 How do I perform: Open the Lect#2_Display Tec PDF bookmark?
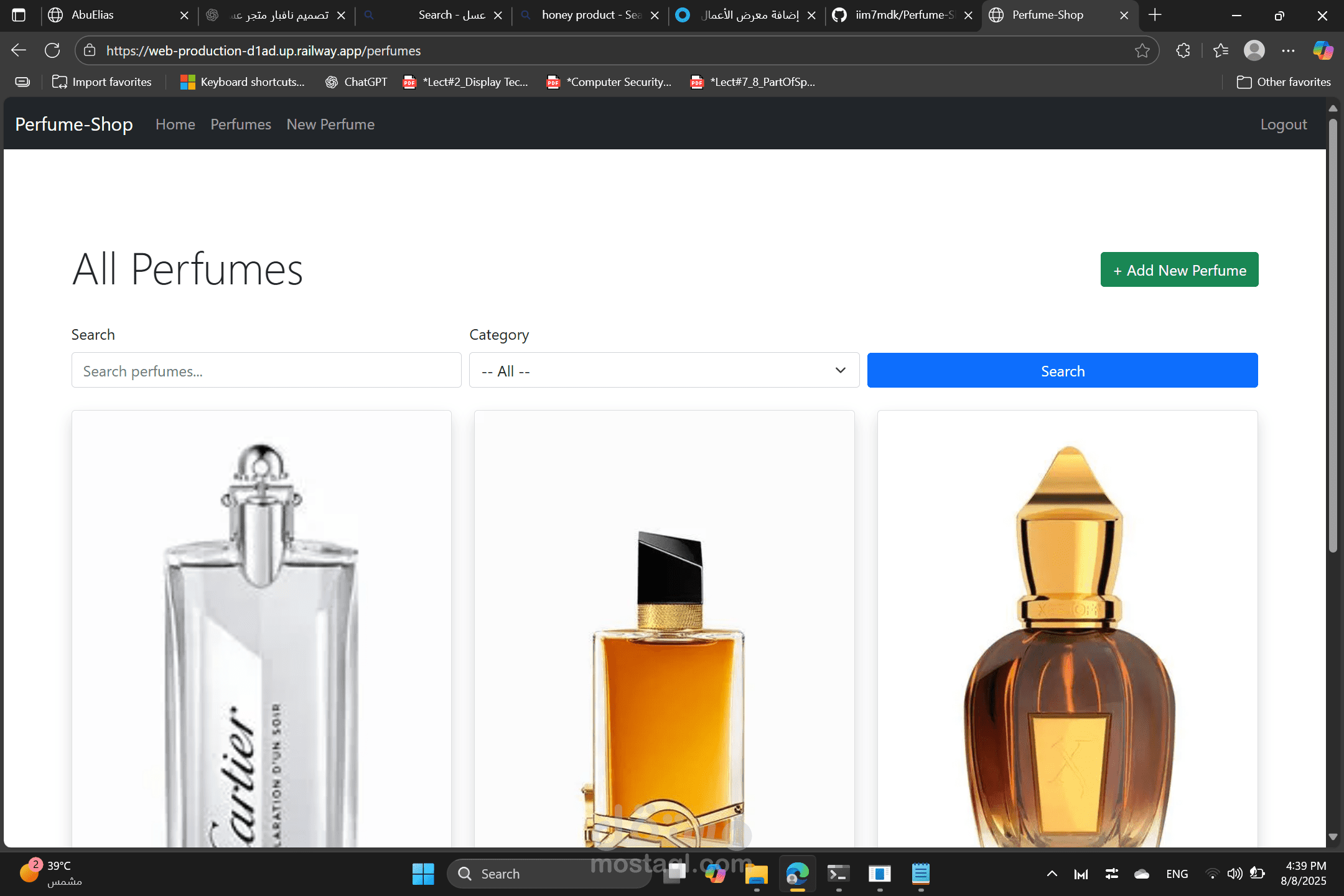click(465, 82)
